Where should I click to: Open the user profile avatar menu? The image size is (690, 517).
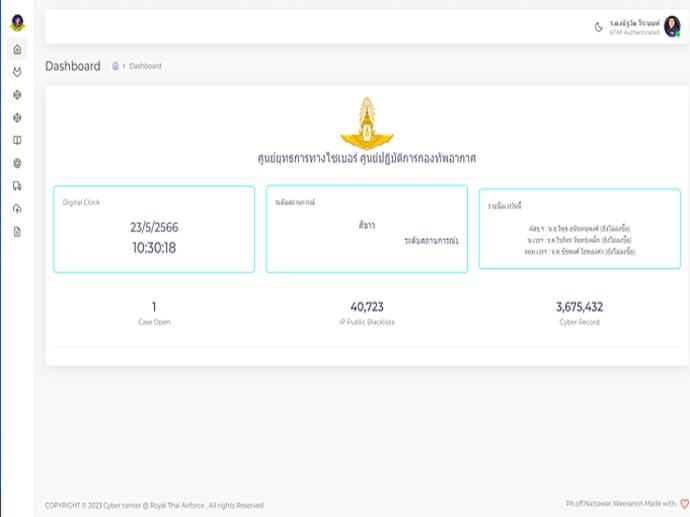coord(672,27)
